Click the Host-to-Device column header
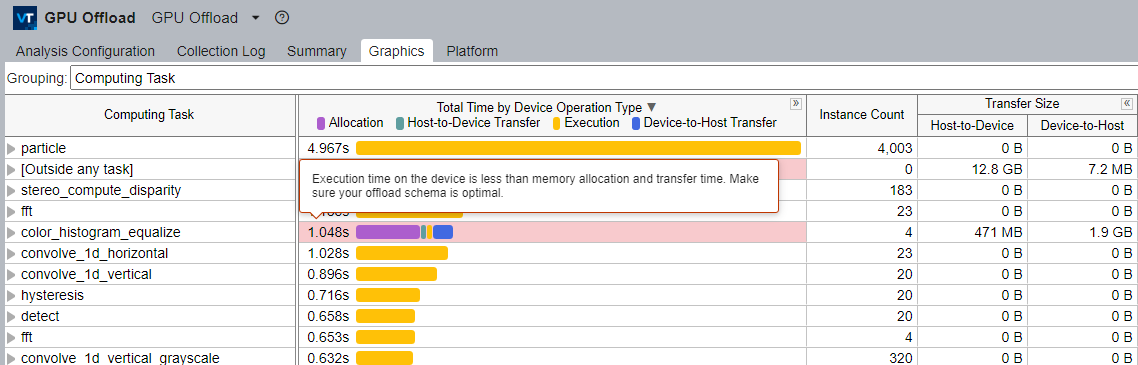The height and width of the screenshot is (365, 1138). pos(973,126)
